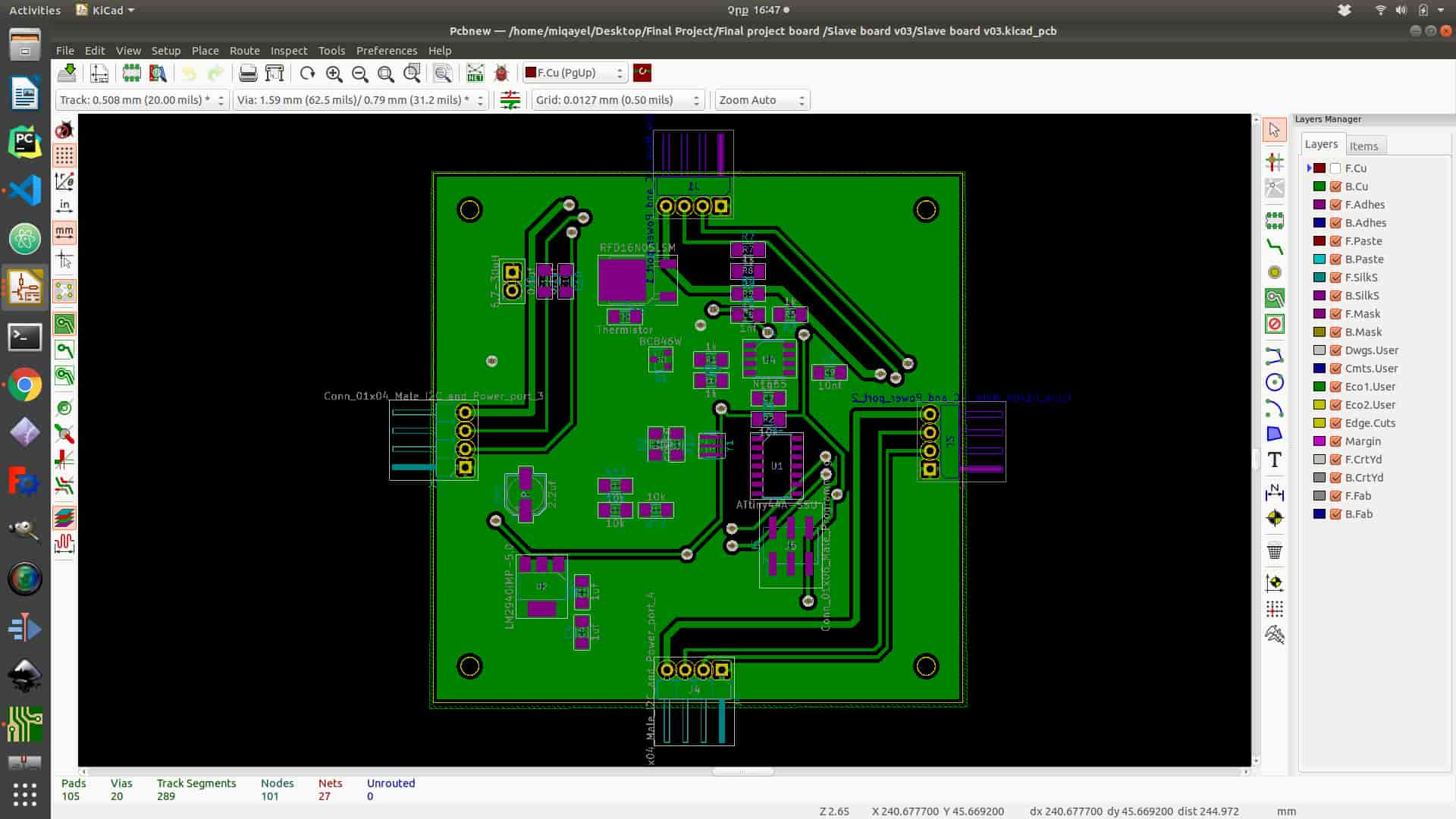Open the Track width dropdown
This screenshot has height=819, width=1456.
(142, 100)
